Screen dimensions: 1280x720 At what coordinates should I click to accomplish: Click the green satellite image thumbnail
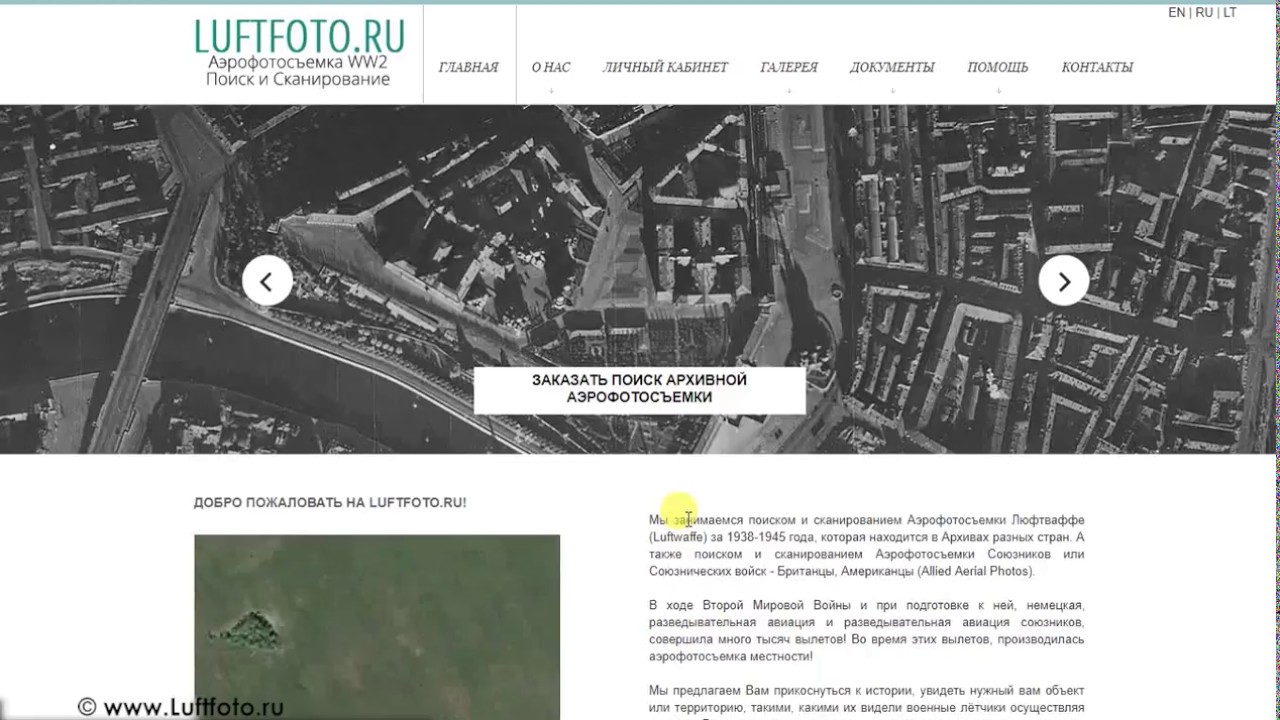pos(377,627)
